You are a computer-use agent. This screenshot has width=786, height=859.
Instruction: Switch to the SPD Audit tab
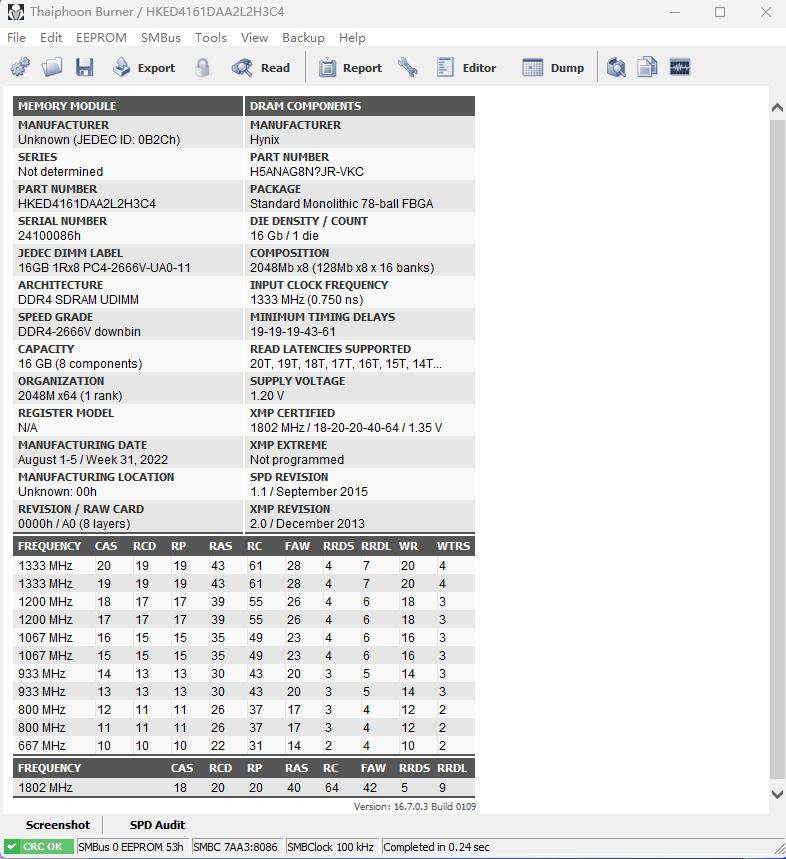[x=157, y=824]
